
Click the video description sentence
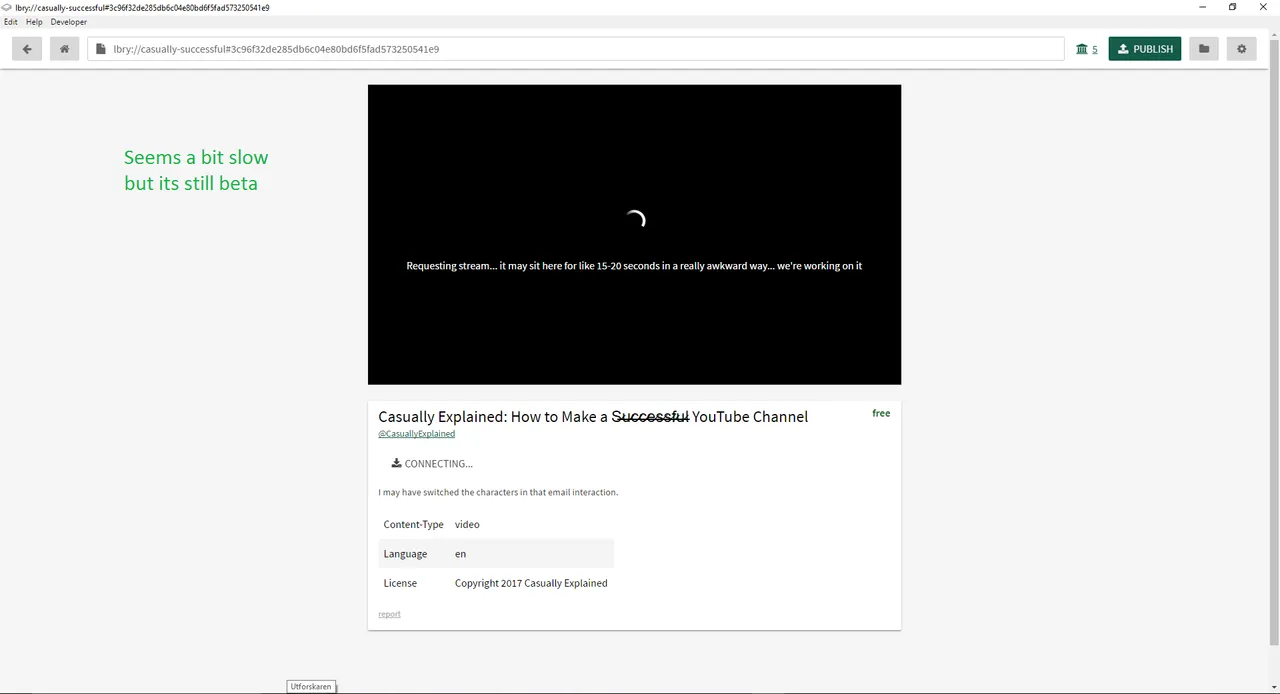pos(498,492)
